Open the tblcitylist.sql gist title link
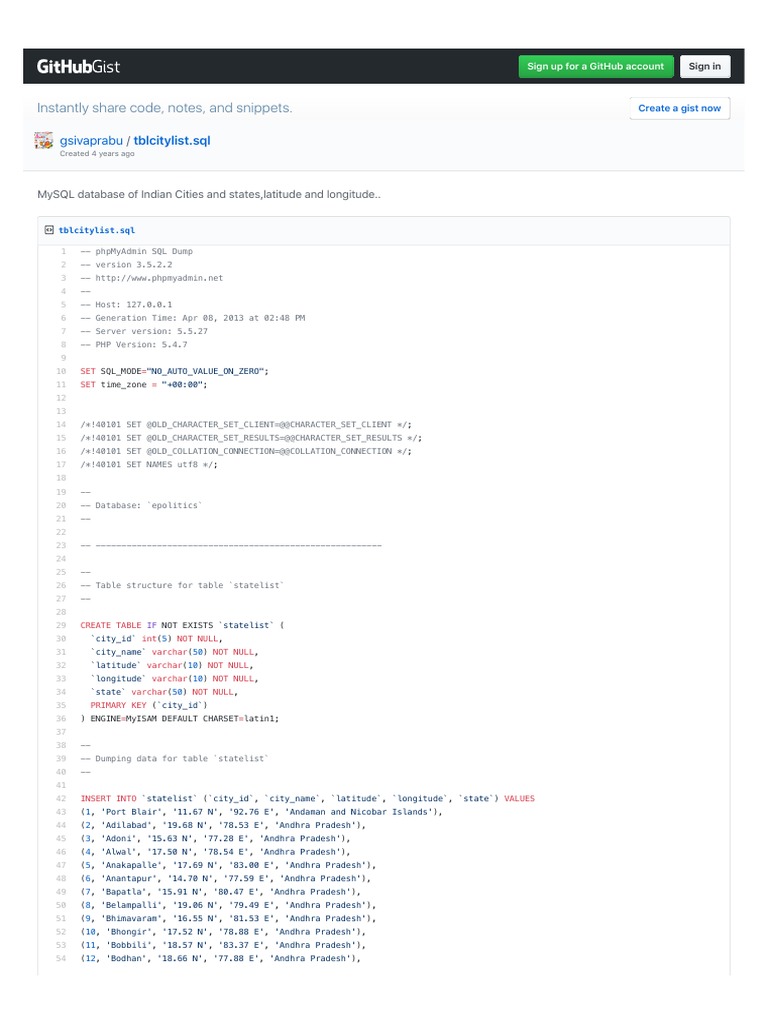The image size is (768, 1024). pyautogui.click(x=172, y=141)
